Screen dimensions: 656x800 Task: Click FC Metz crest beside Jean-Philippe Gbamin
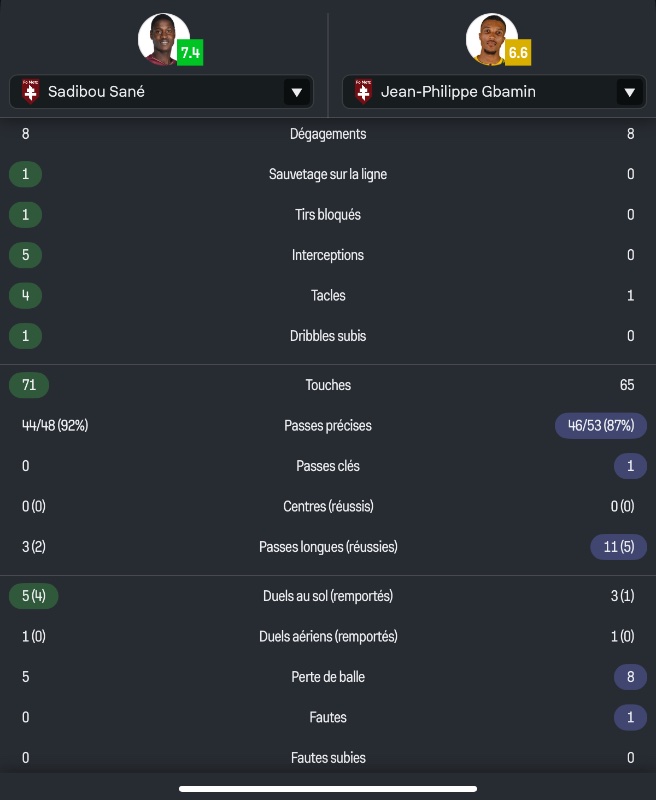[x=362, y=93]
